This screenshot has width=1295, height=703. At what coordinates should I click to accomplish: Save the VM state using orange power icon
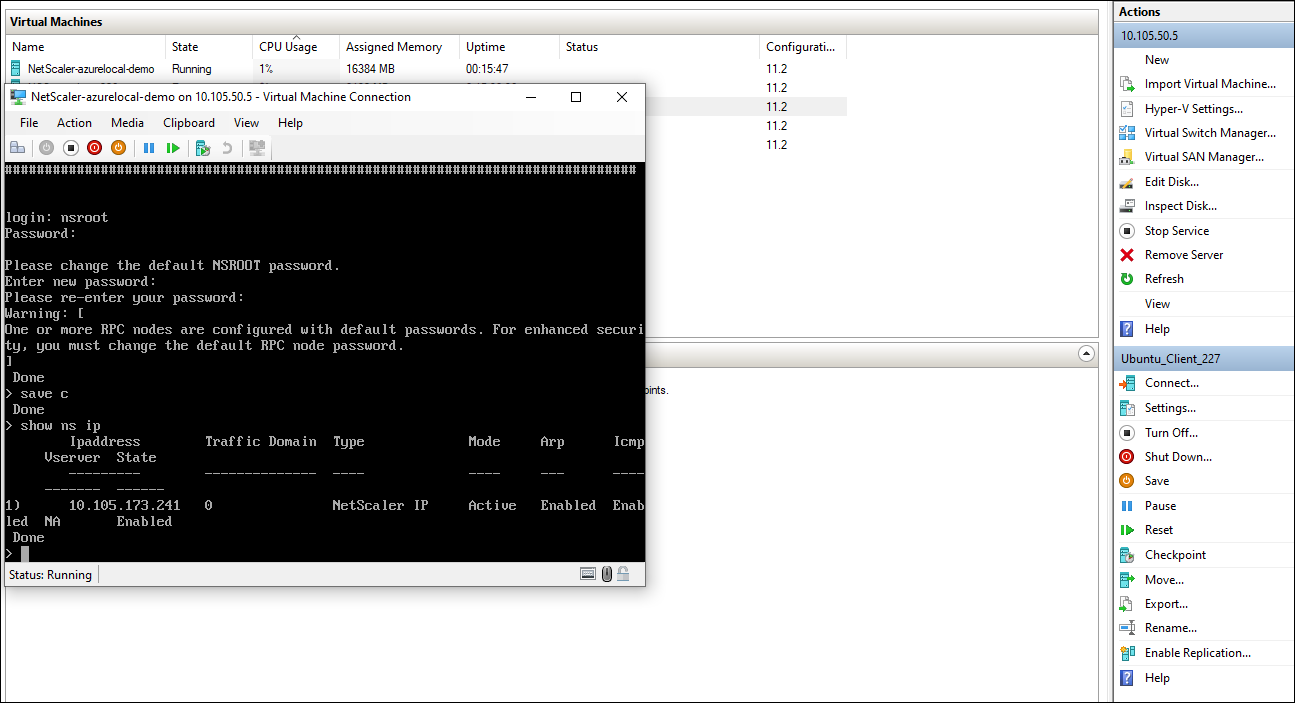(118, 147)
